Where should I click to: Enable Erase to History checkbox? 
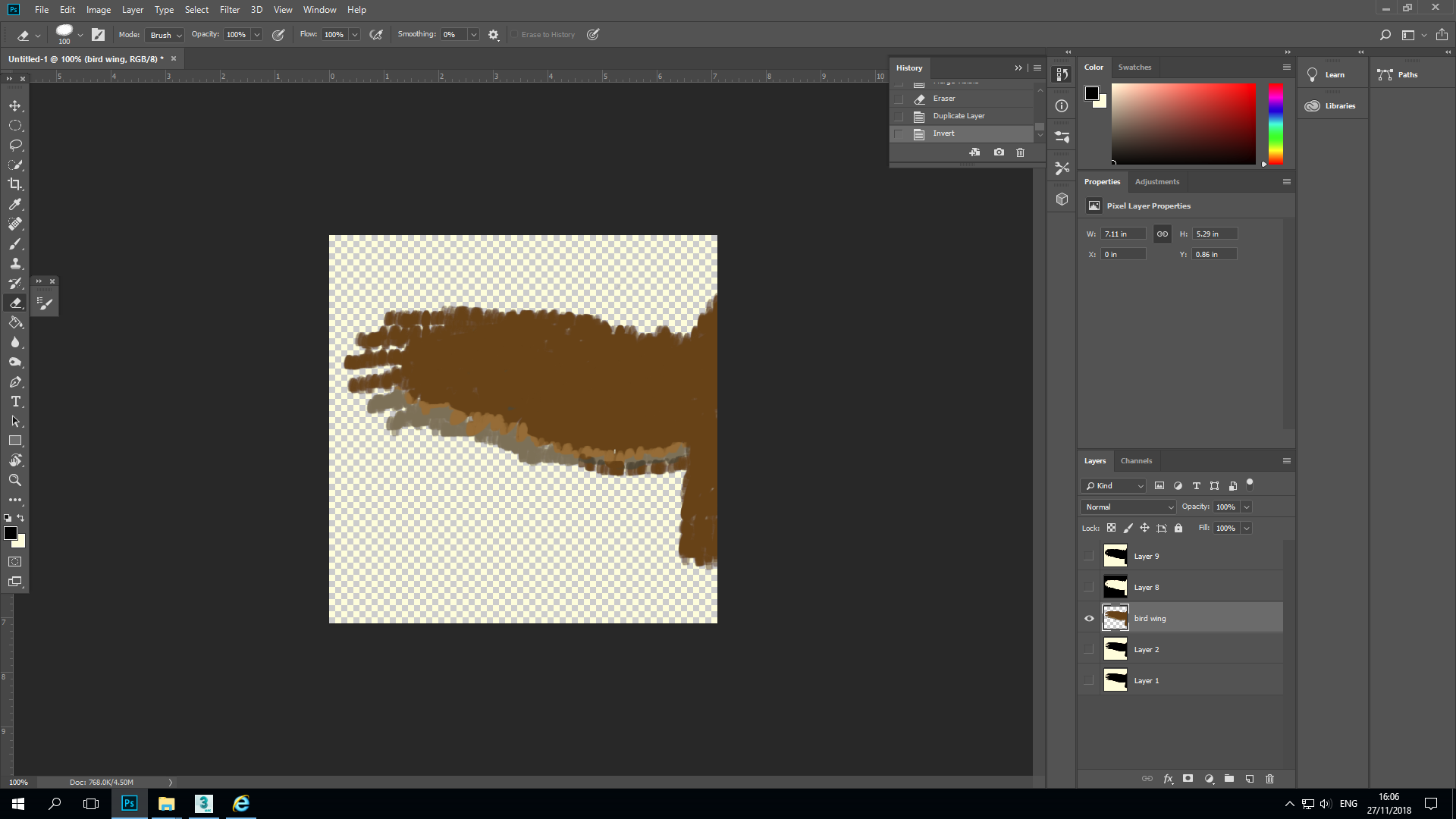(x=514, y=35)
